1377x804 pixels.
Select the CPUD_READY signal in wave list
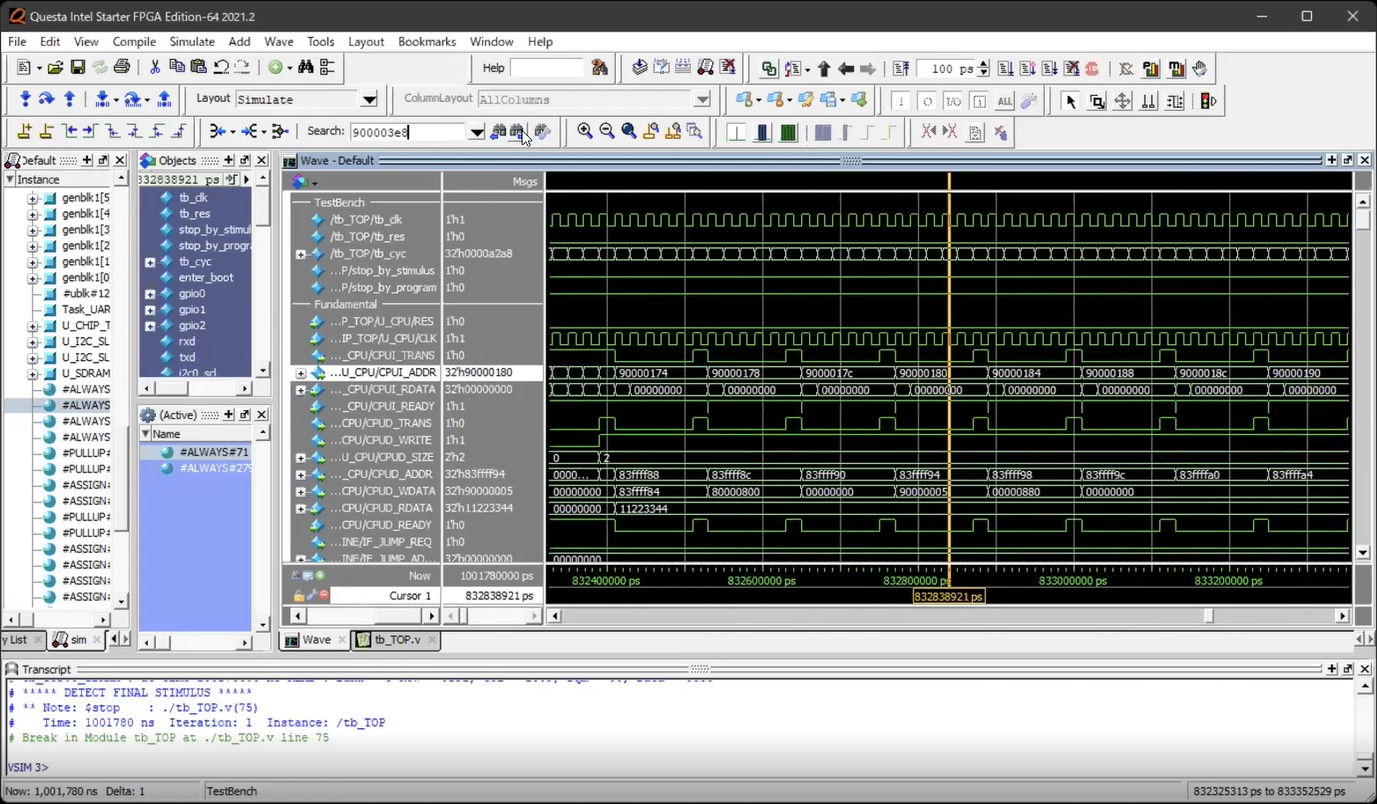385,525
